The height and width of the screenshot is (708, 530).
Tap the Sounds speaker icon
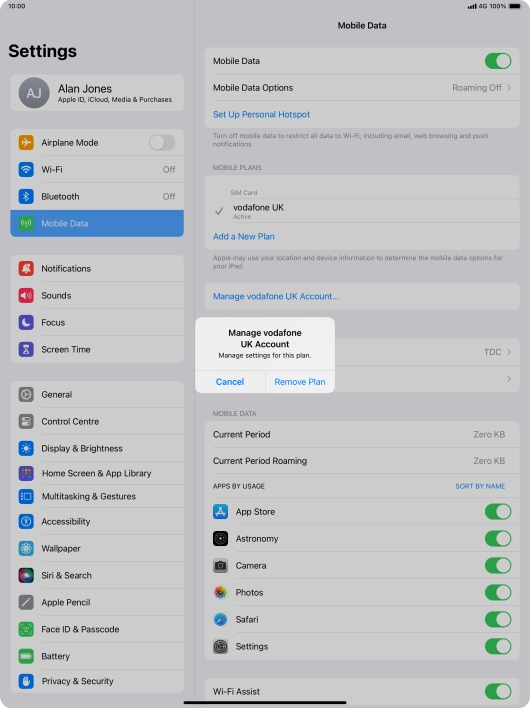[26, 295]
